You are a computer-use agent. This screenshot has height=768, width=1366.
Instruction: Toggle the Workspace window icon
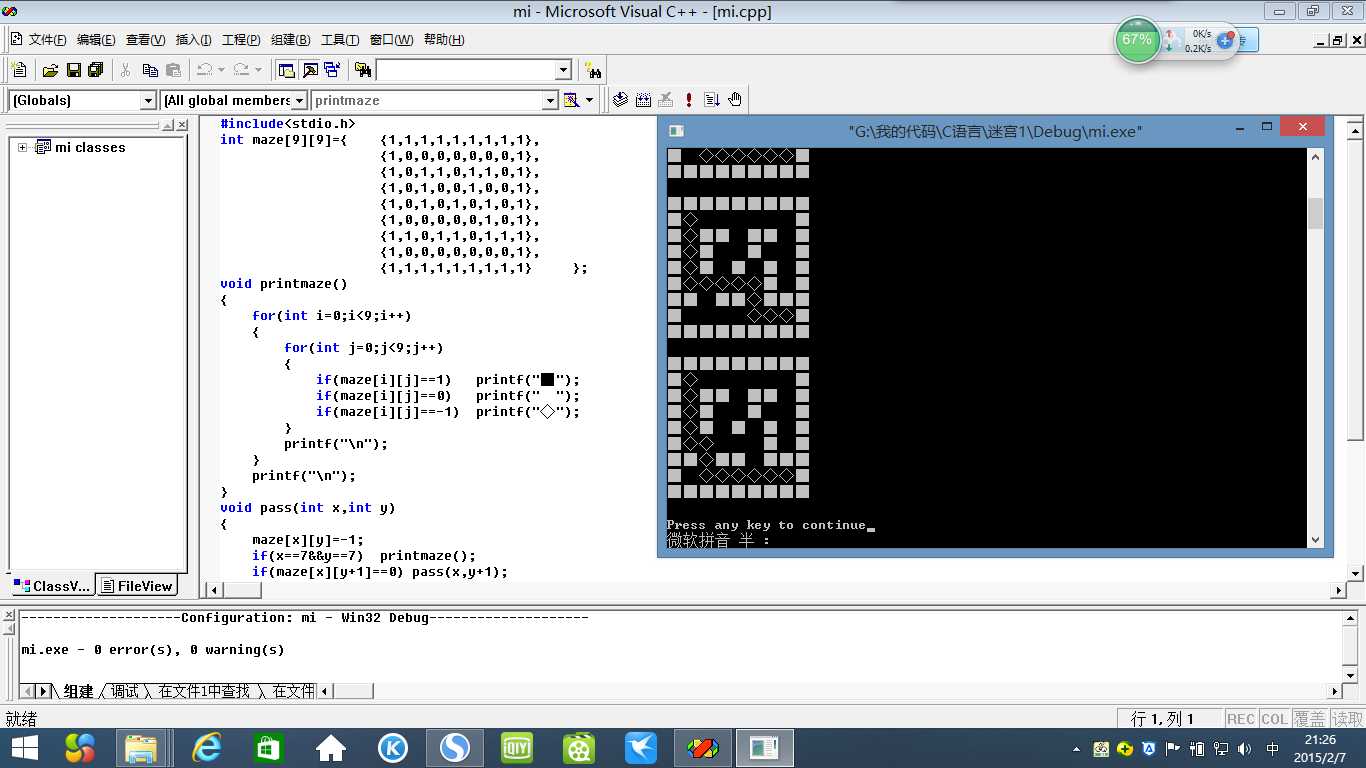point(287,70)
